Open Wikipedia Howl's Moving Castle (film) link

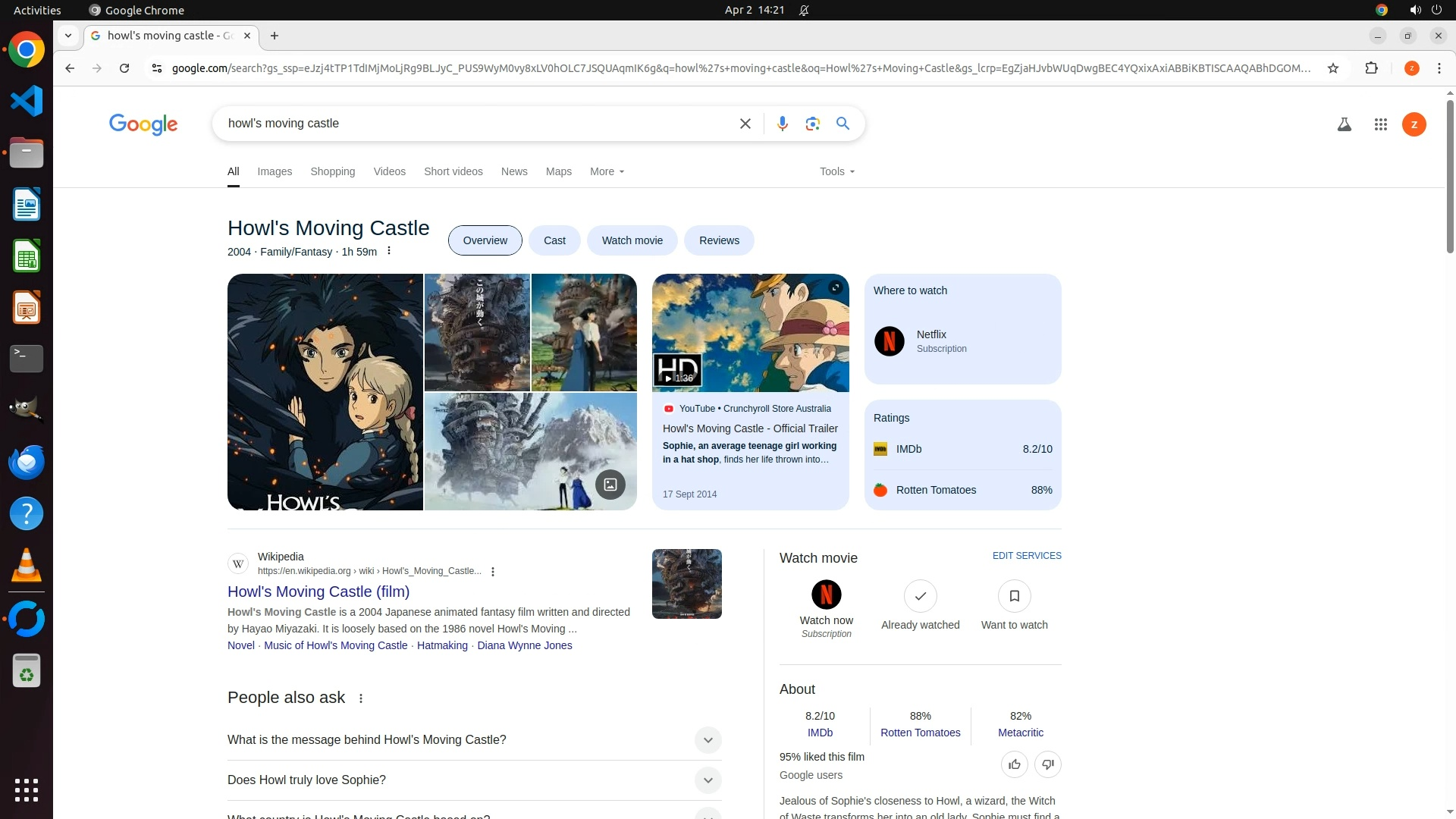[x=318, y=591]
